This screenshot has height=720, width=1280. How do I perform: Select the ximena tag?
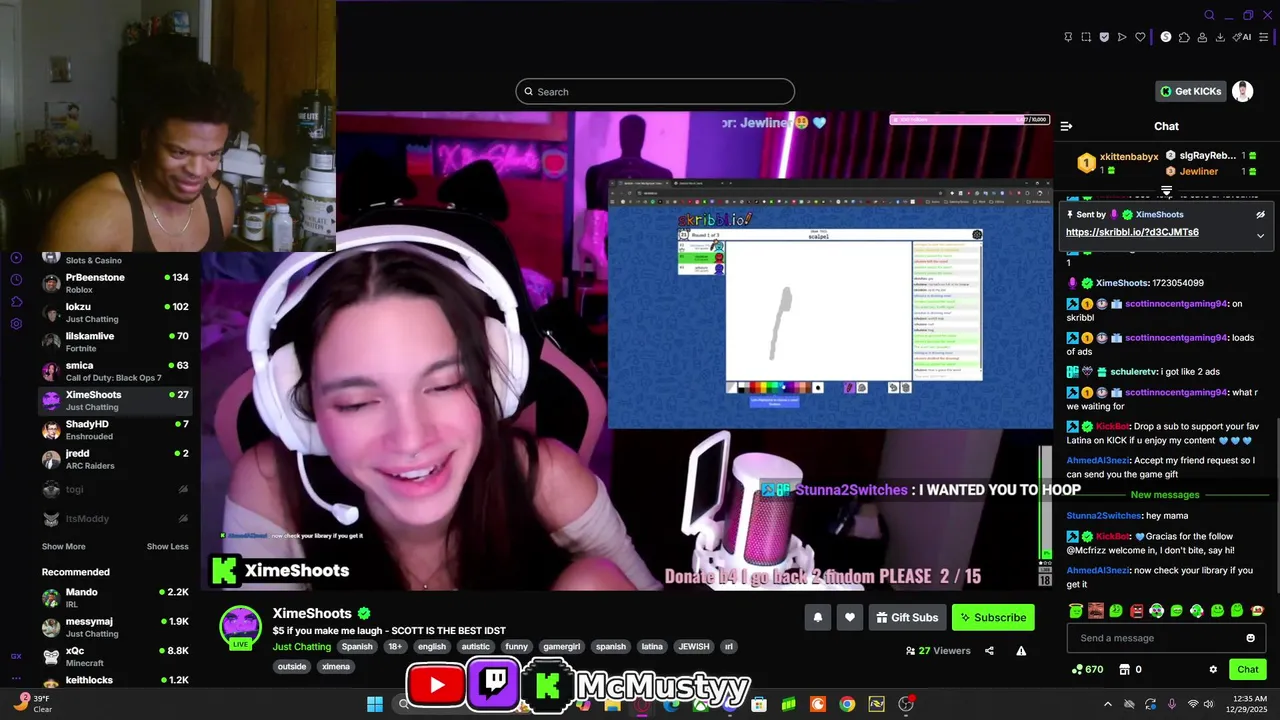click(335, 667)
